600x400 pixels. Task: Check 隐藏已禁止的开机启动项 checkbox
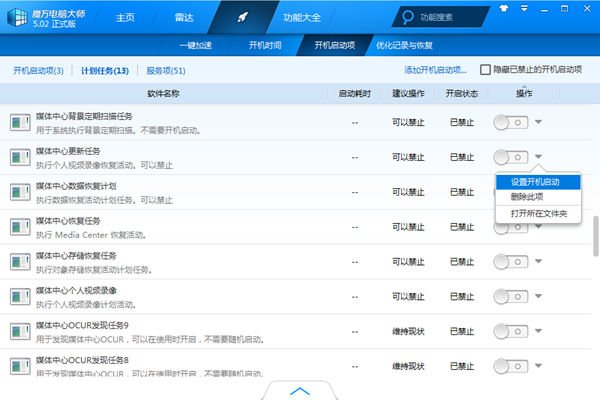point(486,70)
